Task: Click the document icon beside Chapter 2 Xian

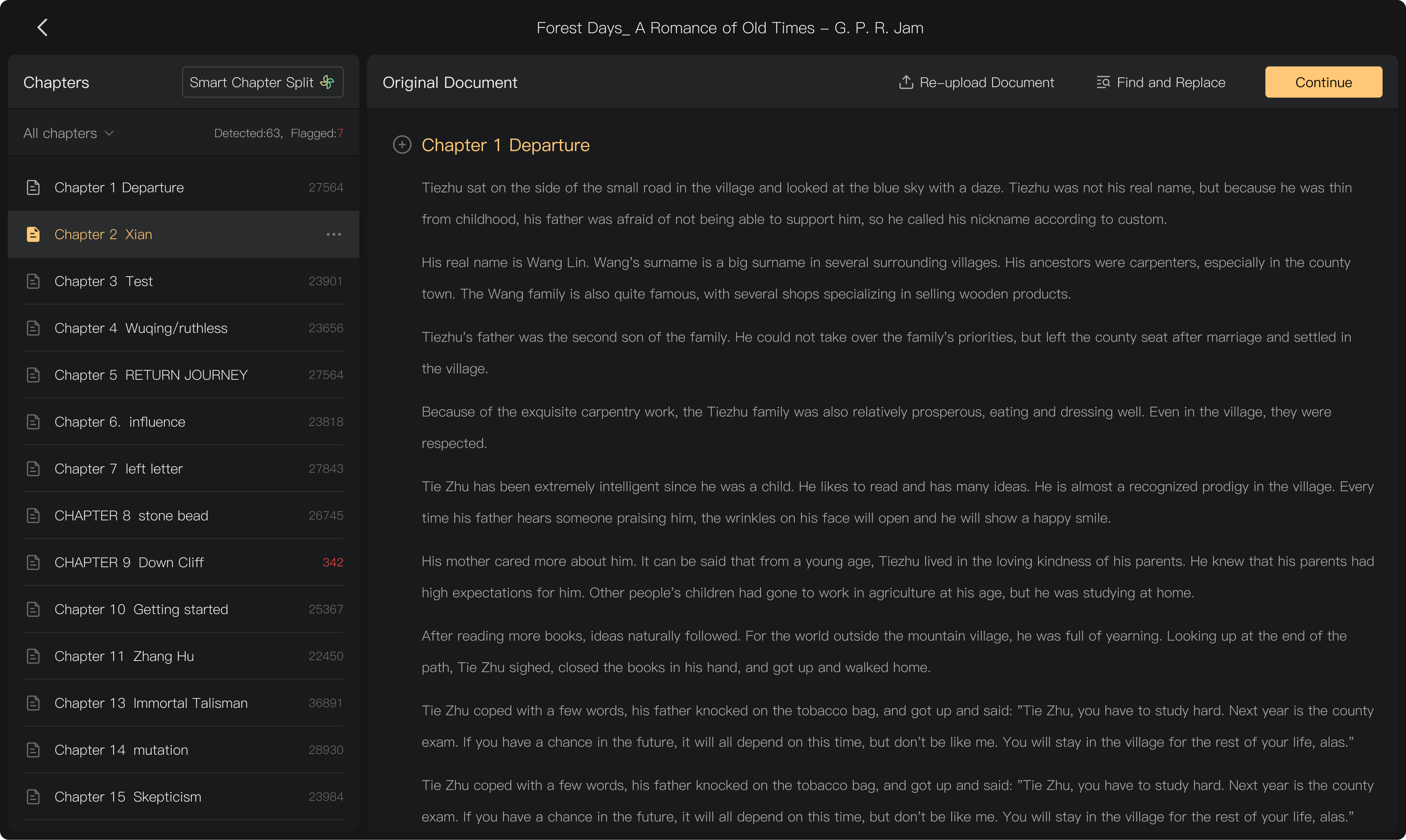Action: tap(33, 234)
